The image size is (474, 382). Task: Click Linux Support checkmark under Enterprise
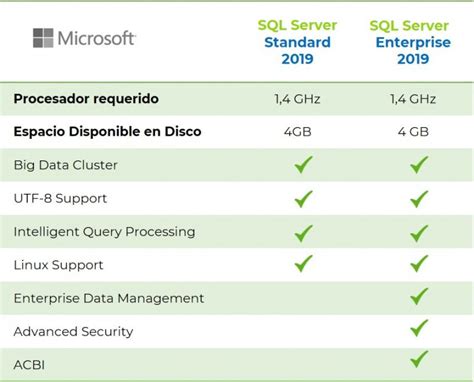[x=419, y=264]
